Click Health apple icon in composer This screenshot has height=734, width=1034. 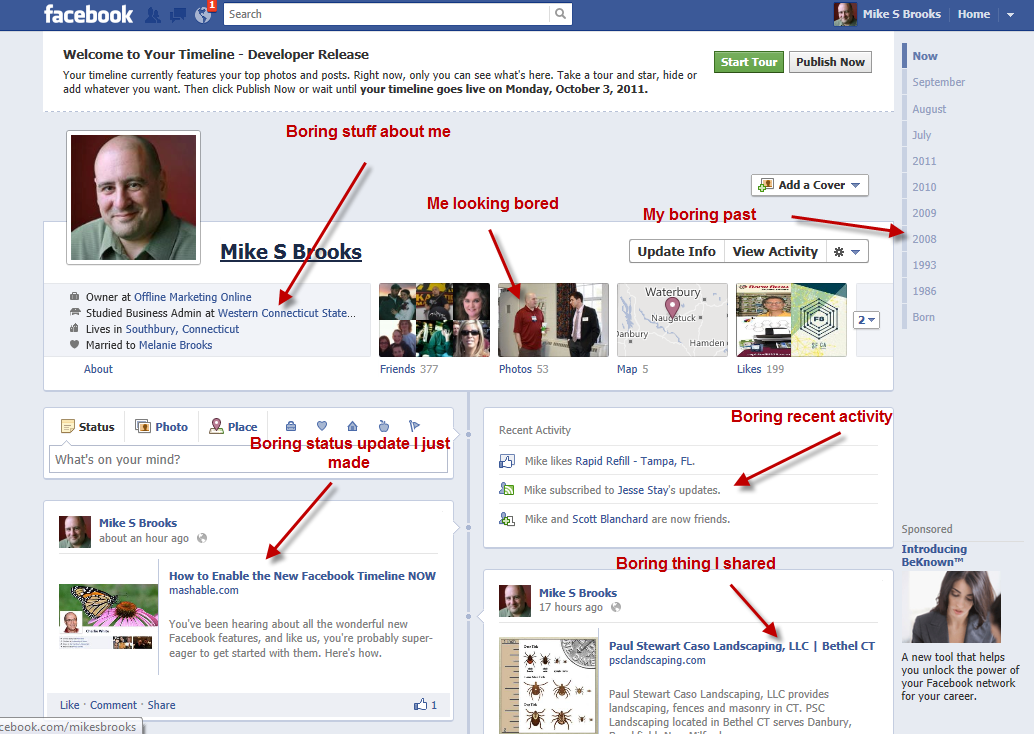tap(384, 426)
